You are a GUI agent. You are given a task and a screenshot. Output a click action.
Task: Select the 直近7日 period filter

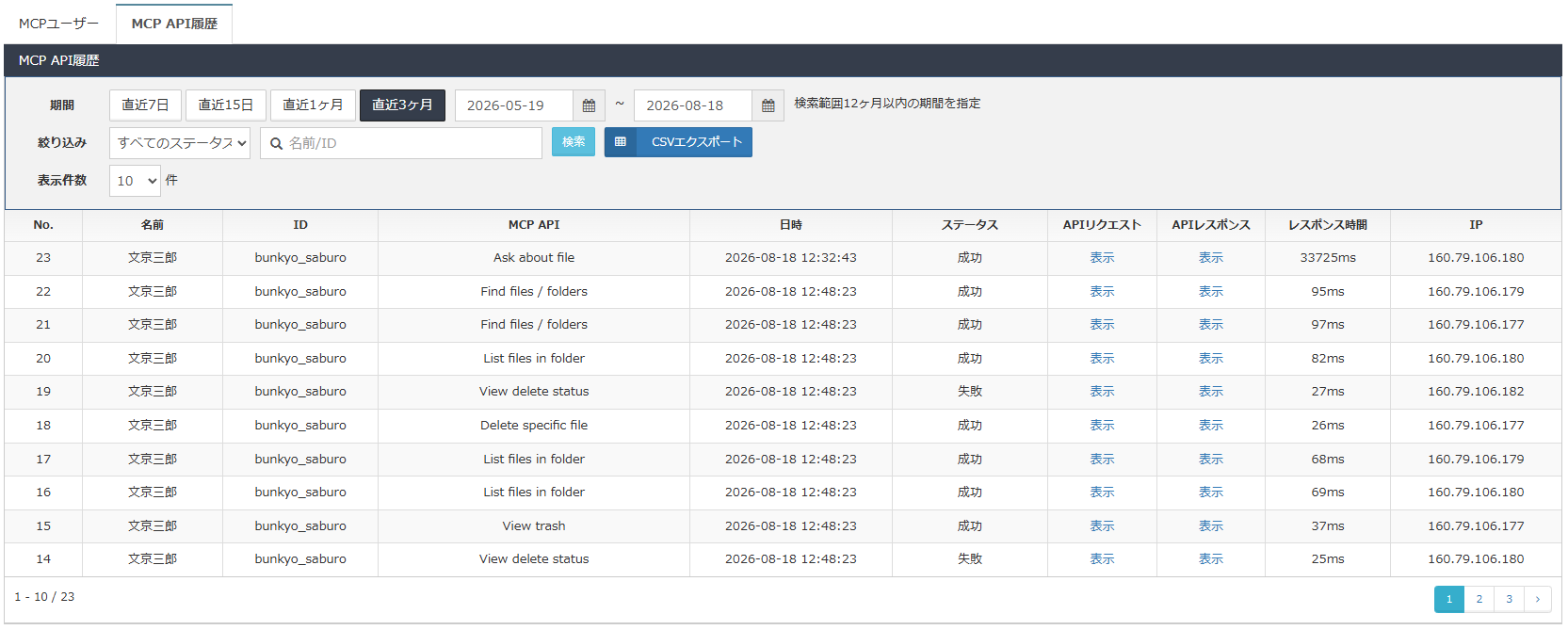(145, 105)
